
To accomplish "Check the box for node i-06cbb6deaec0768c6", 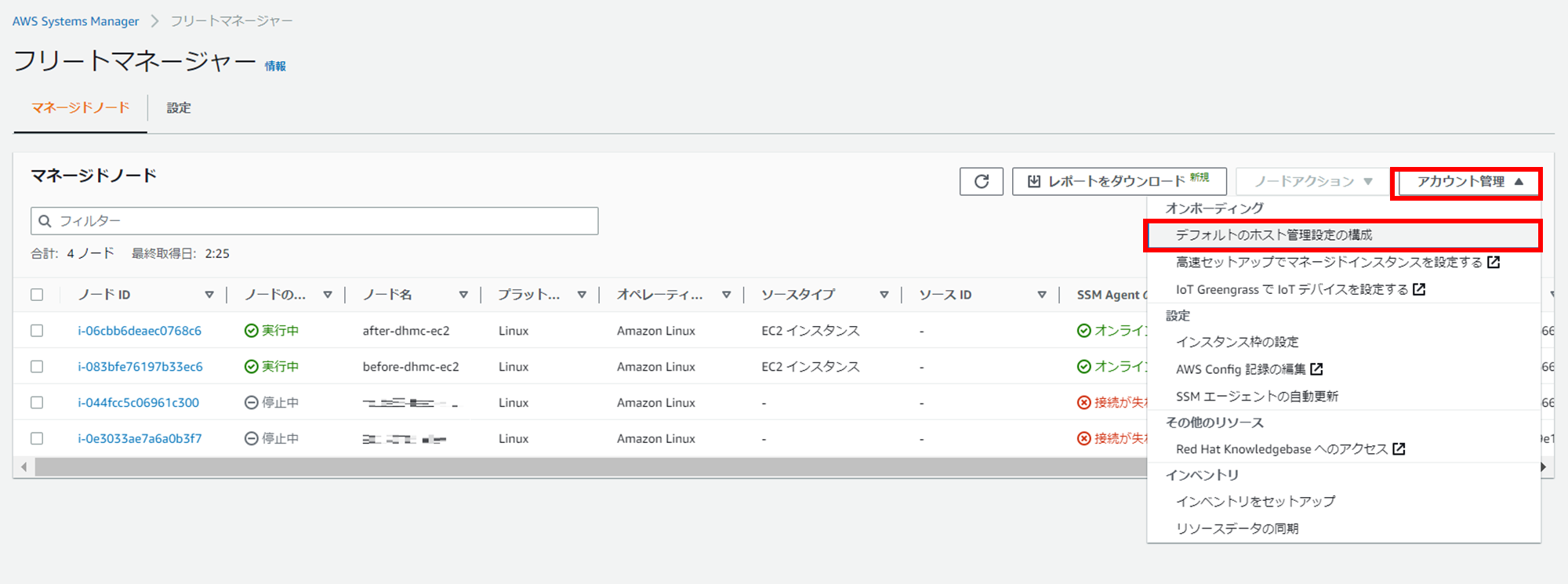I will pyautogui.click(x=37, y=331).
